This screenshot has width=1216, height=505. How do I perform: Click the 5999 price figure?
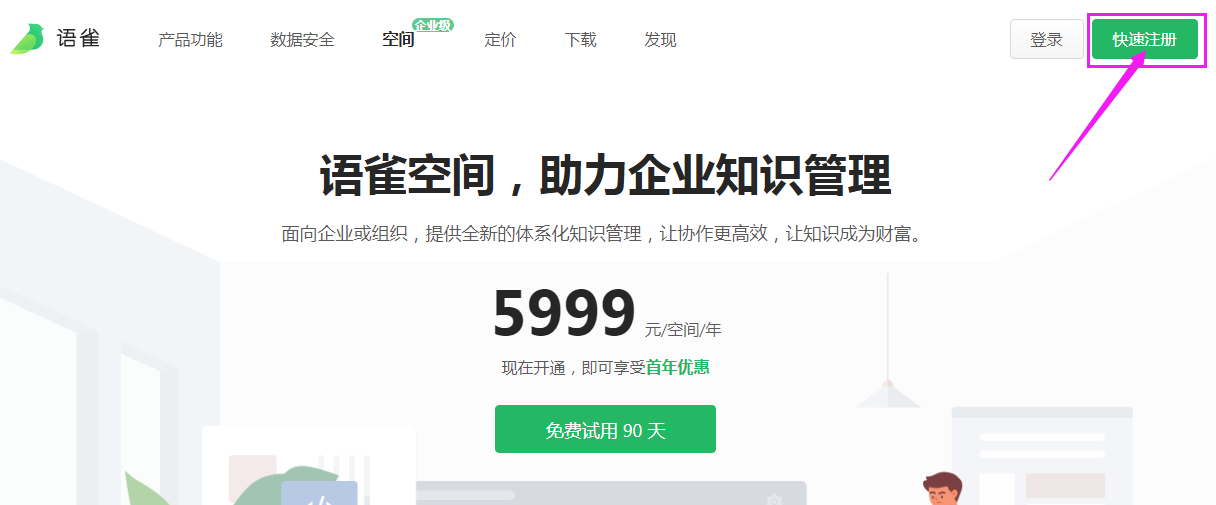564,313
